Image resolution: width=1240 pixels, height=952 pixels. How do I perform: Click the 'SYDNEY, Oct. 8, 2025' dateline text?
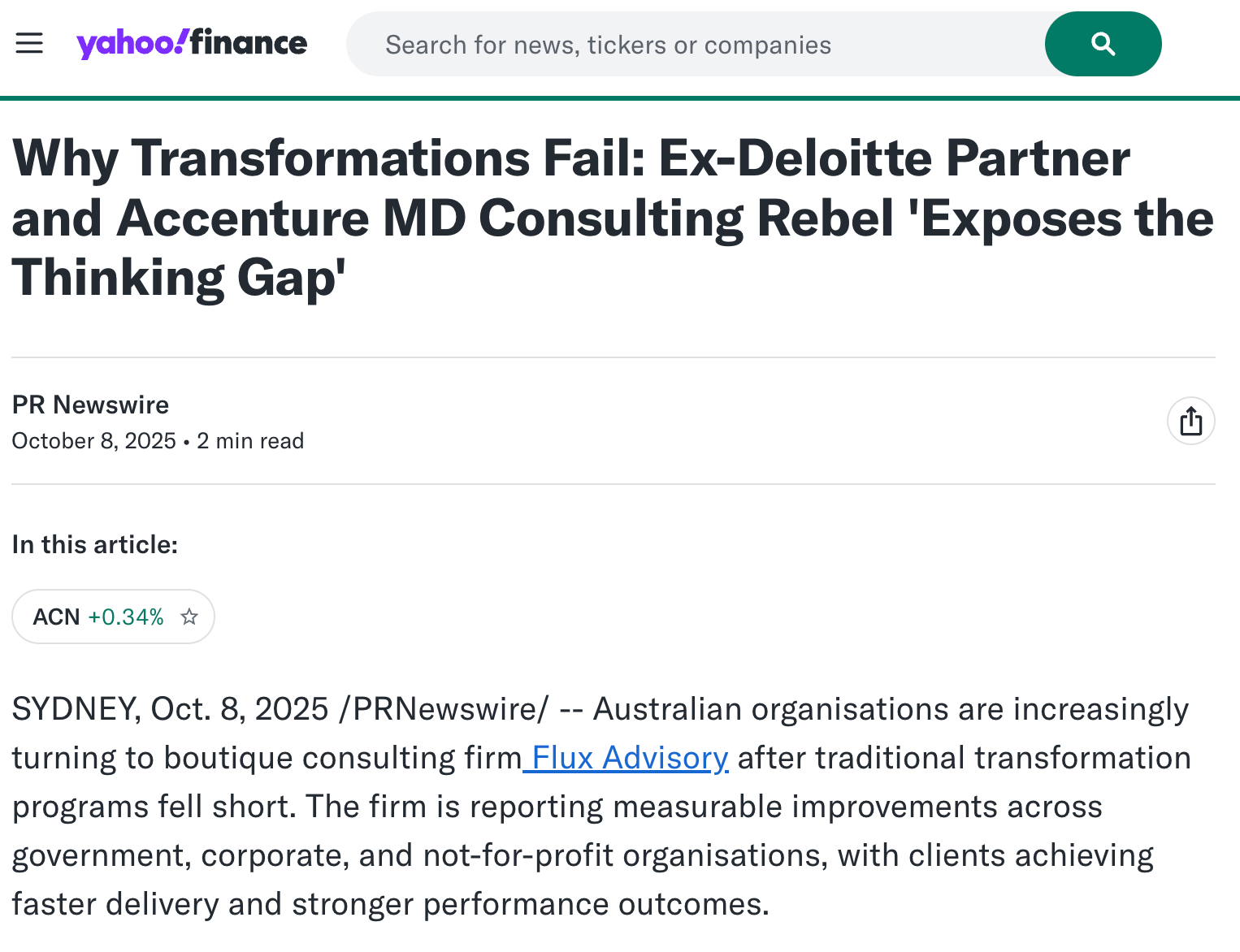170,709
